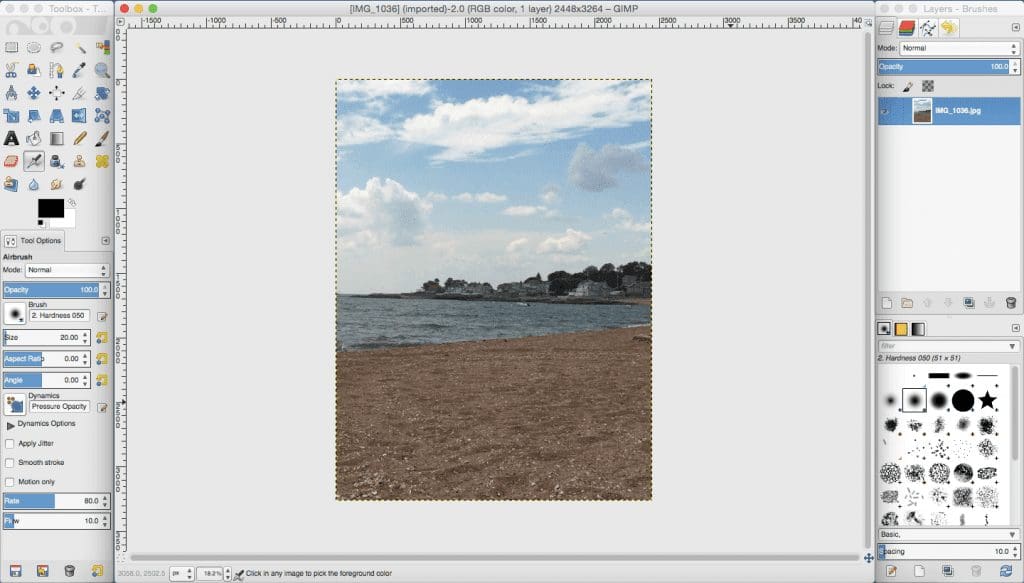1024x583 pixels.
Task: Select the Zoom magnifier tool
Action: click(x=103, y=71)
